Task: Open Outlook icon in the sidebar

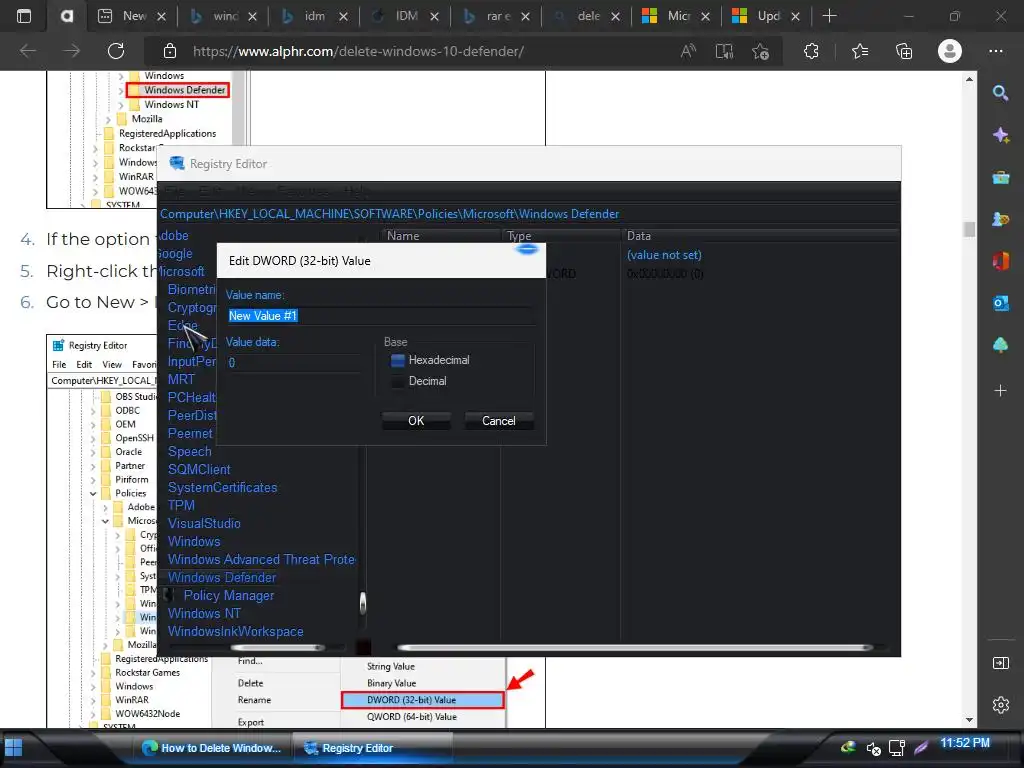Action: pos(1000,303)
